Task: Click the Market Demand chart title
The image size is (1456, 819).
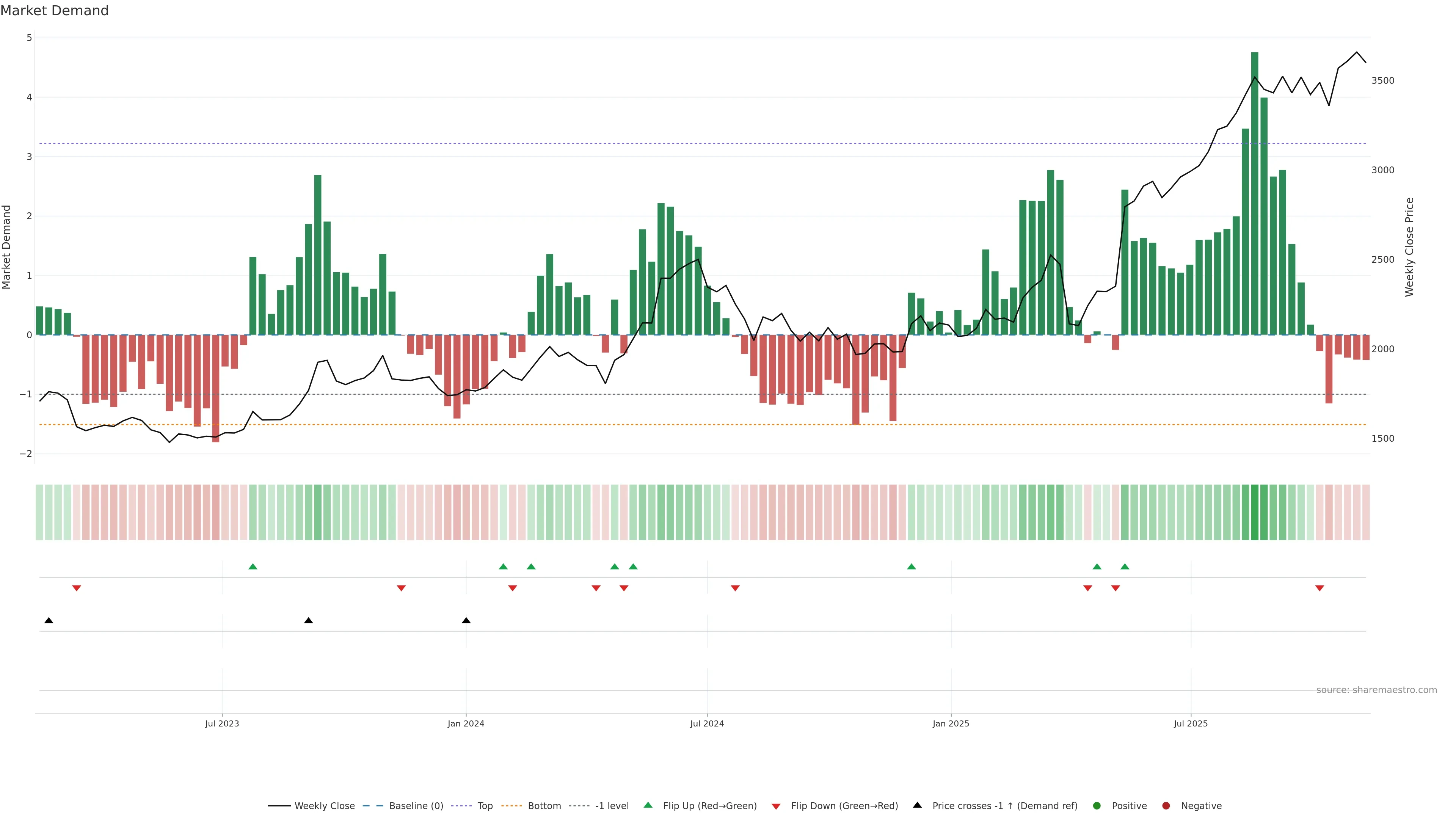Action: coord(54,11)
